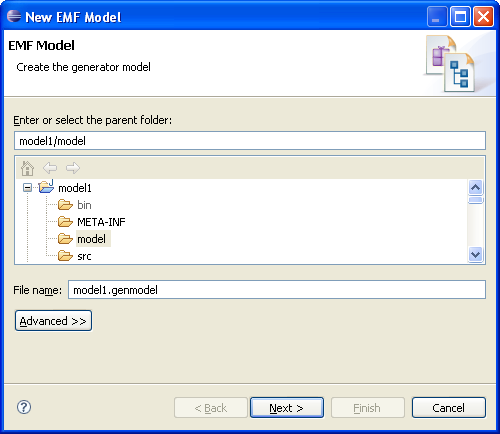The image size is (500, 434).
Task: Click the forward arrow navigation icon
Action: 73,168
